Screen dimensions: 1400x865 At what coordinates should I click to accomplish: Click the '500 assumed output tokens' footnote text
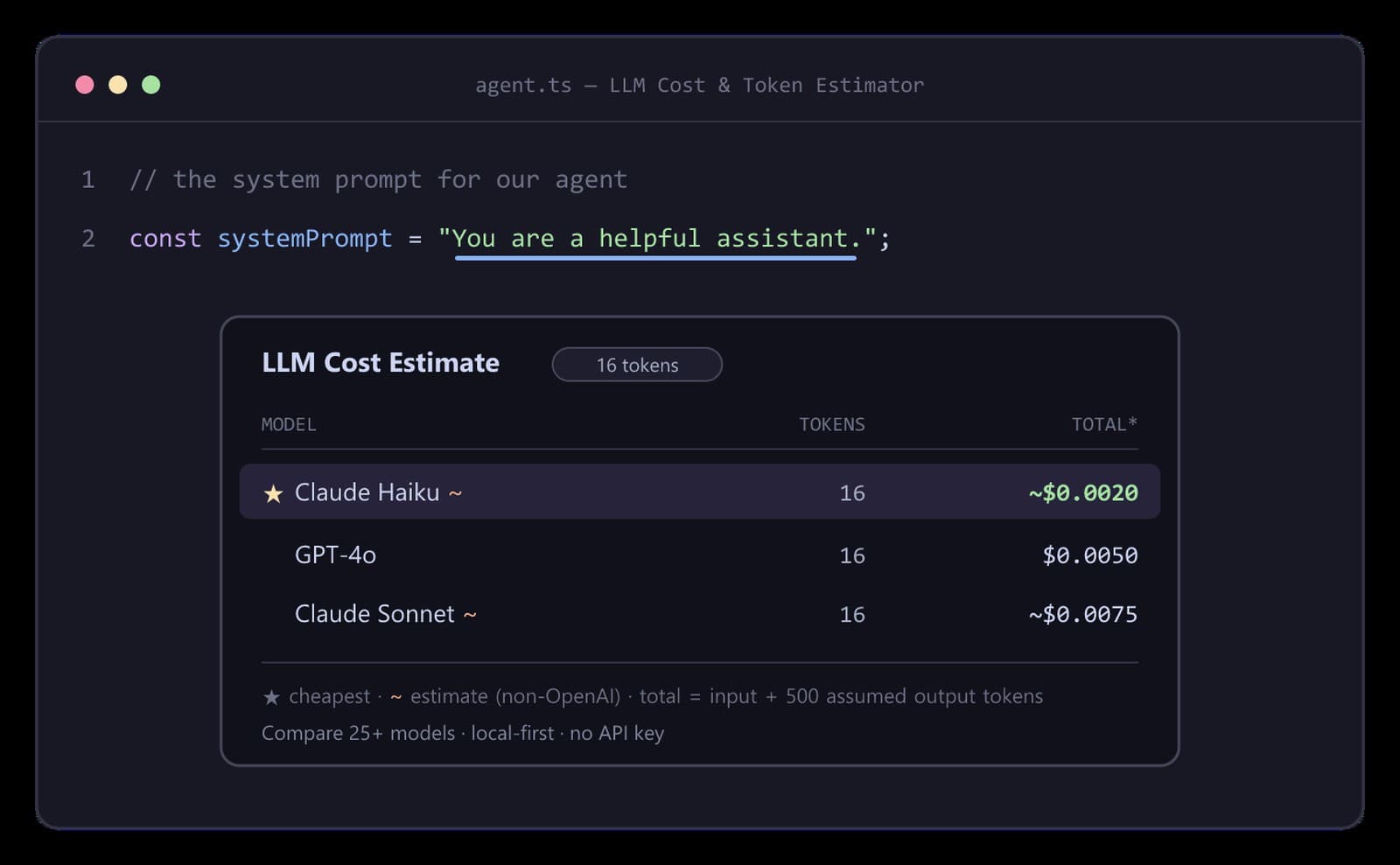914,696
